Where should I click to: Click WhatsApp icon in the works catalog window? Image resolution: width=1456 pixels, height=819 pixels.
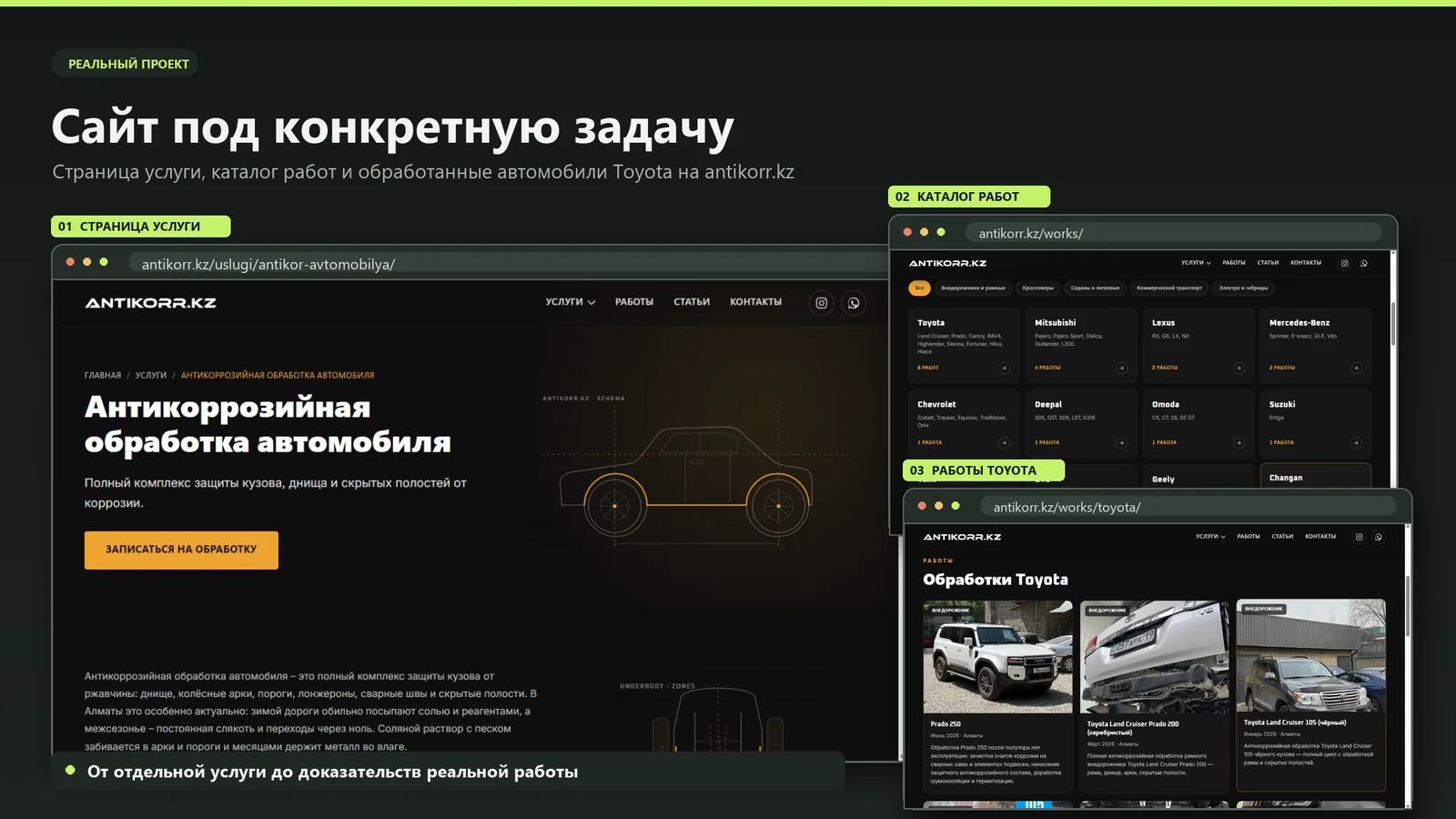coord(1363,263)
